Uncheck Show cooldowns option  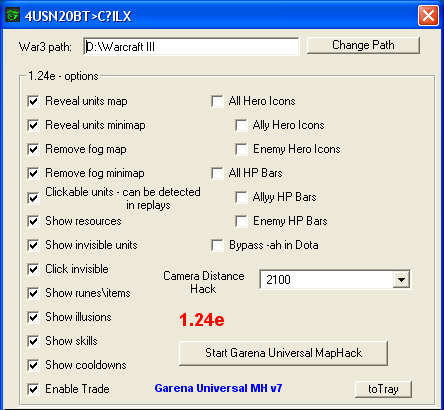(x=33, y=365)
